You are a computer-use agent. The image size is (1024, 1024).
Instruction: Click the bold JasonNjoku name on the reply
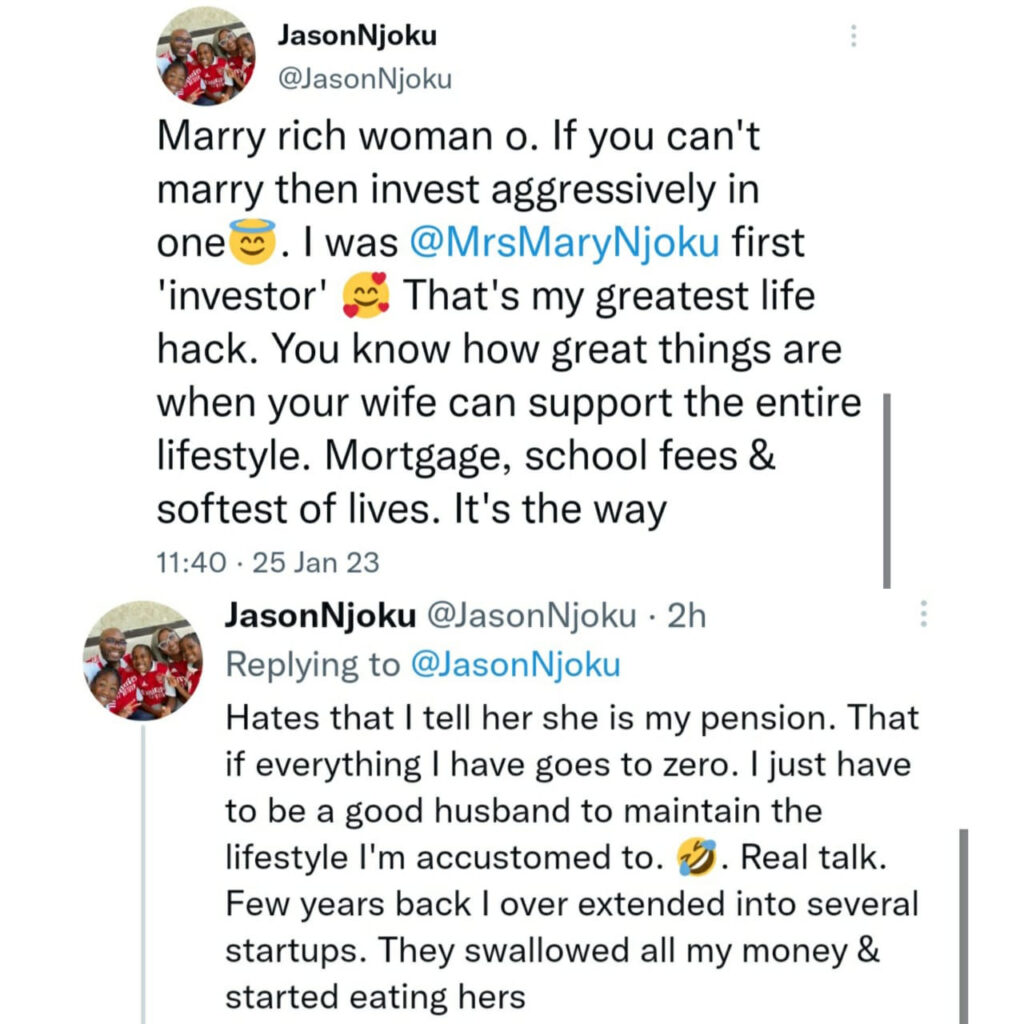[x=321, y=615]
